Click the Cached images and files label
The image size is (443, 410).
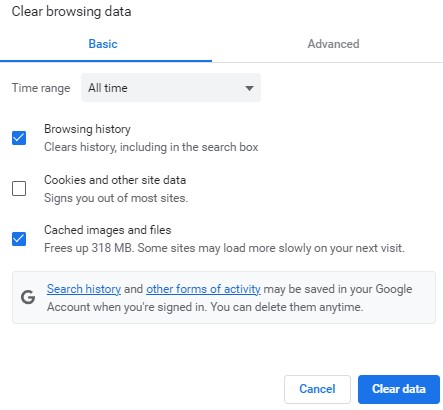tap(108, 230)
